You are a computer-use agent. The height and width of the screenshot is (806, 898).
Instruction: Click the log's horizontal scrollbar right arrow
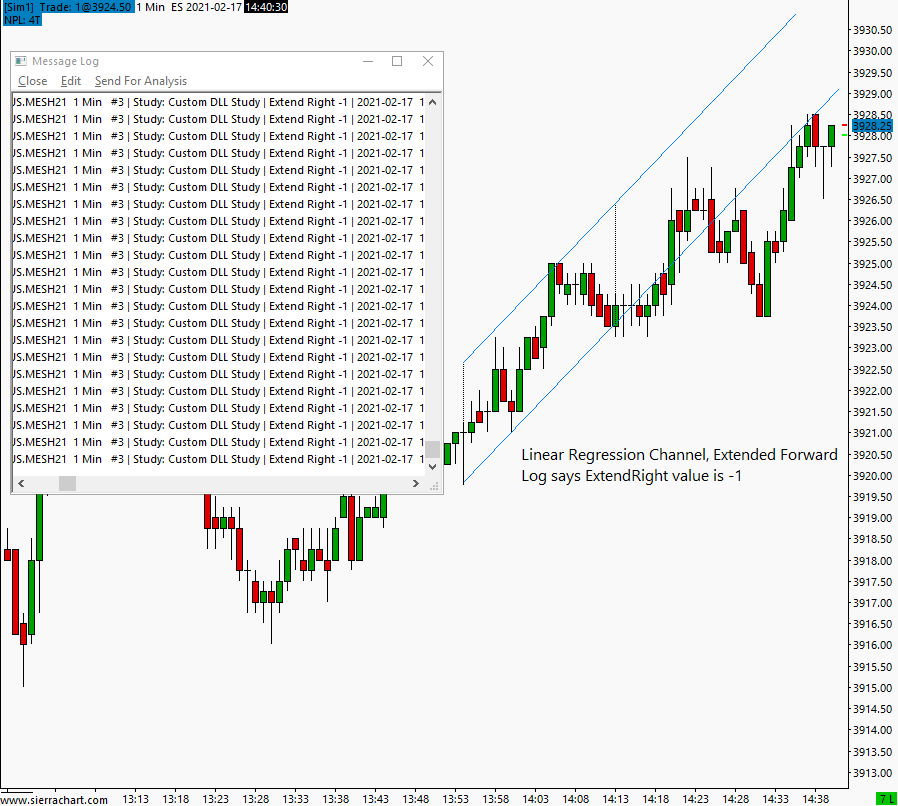click(416, 483)
